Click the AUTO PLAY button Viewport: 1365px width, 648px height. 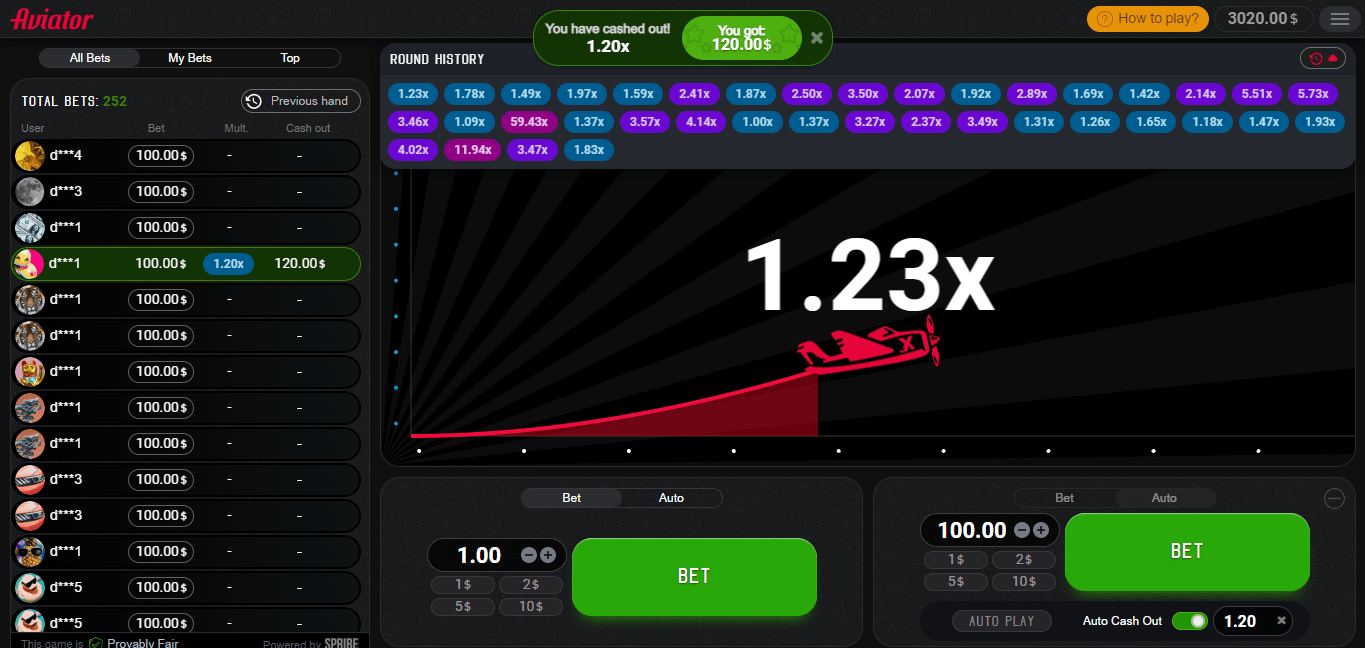point(1002,620)
